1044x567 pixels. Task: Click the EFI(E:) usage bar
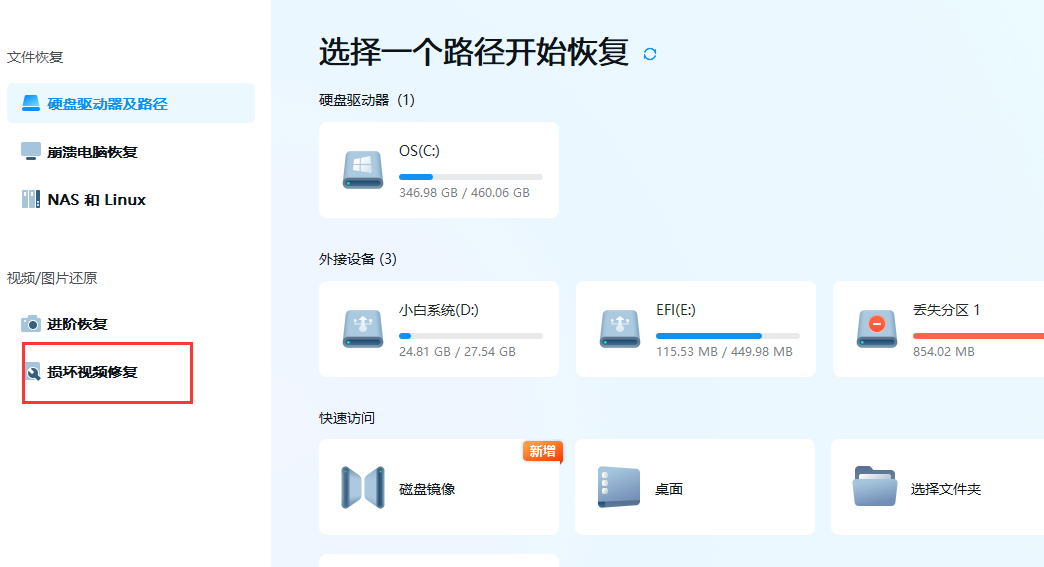click(x=728, y=336)
